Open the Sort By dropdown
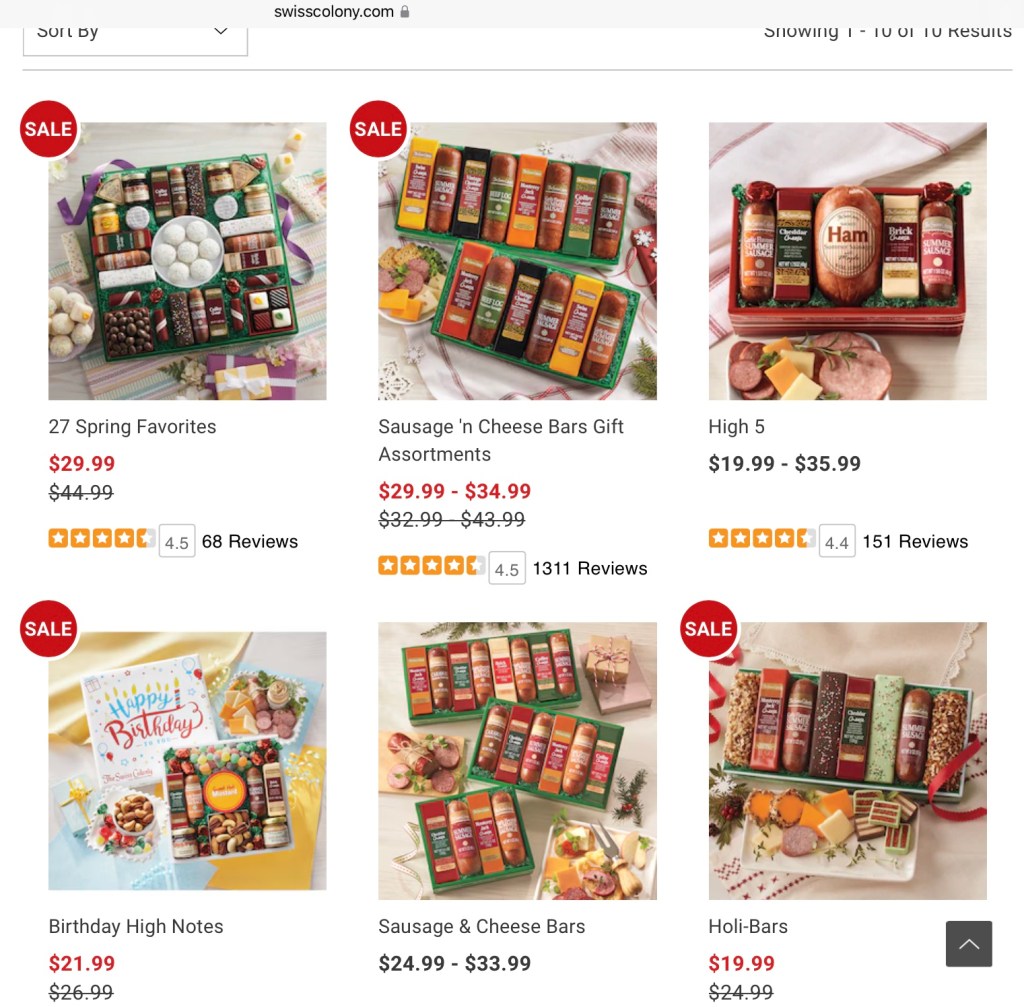1024x1007 pixels. 135,38
